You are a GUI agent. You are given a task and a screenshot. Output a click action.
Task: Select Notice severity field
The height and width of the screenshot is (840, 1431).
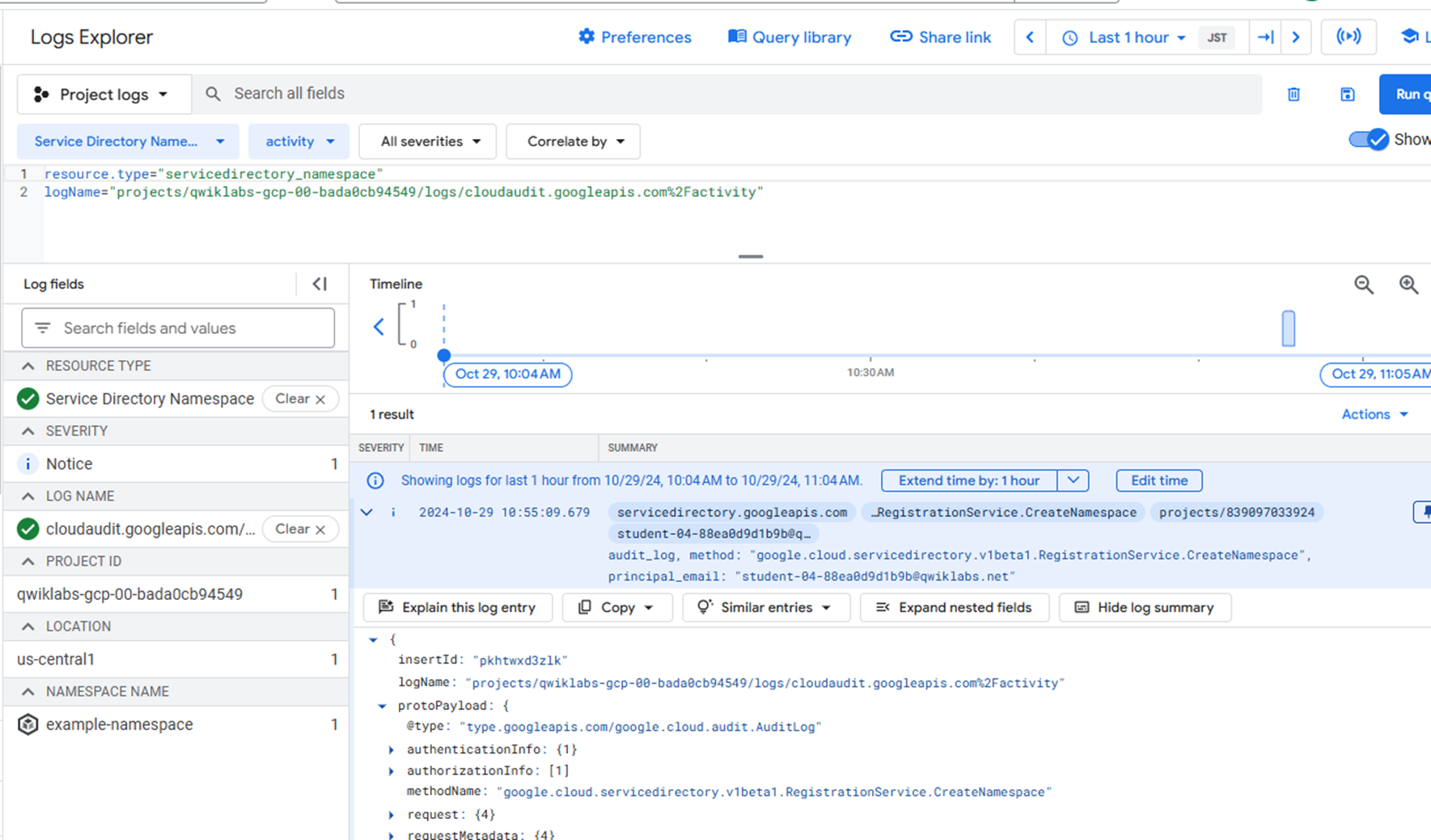(x=176, y=464)
